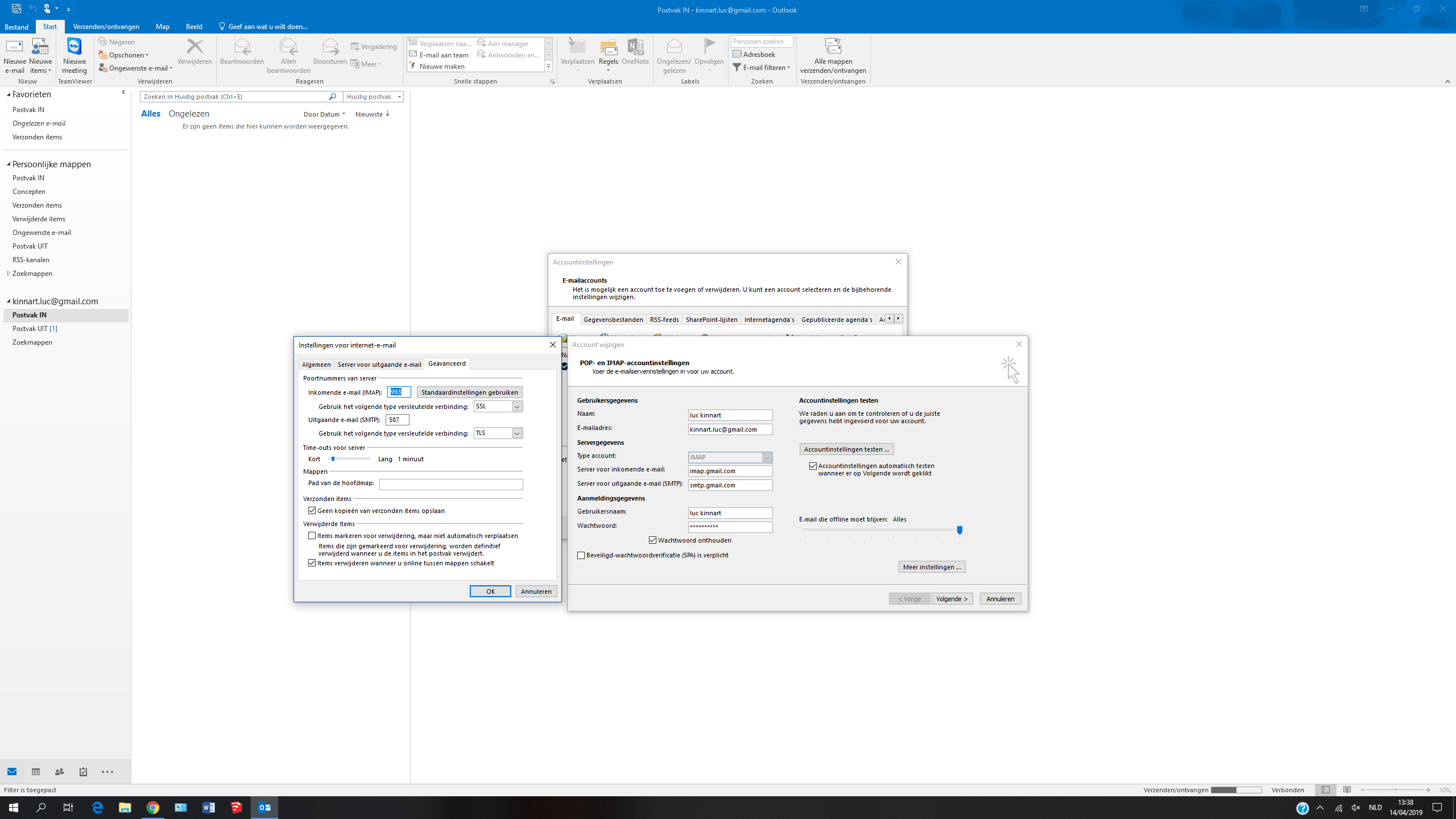This screenshot has height=819, width=1456.
Task: Switch to Calendar view in navigation bar
Action: click(36, 772)
